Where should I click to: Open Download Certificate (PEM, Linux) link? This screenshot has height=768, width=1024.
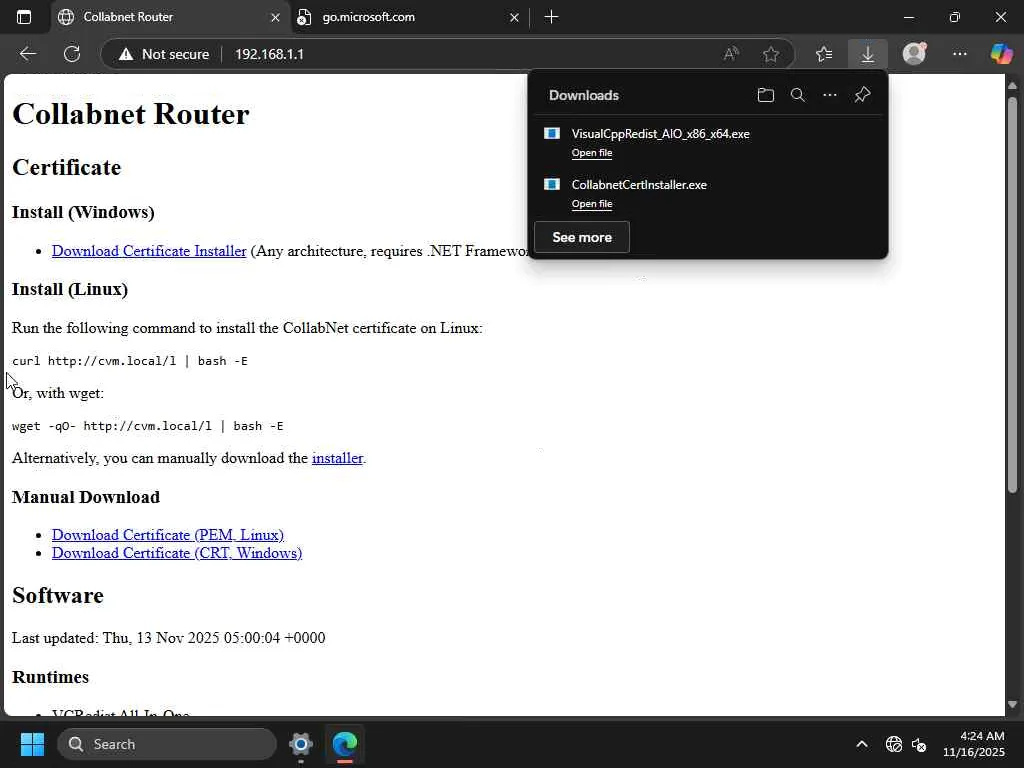point(168,535)
